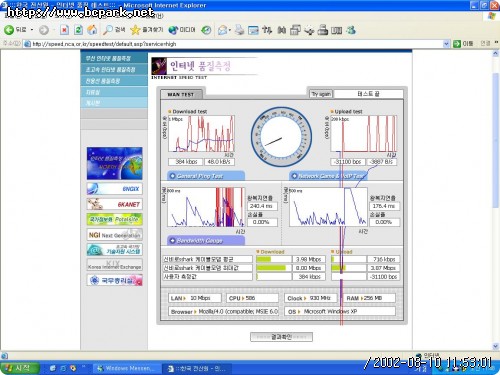500x375 pixels.
Task: Open Favorites star in toolbar
Action: click(x=135, y=30)
